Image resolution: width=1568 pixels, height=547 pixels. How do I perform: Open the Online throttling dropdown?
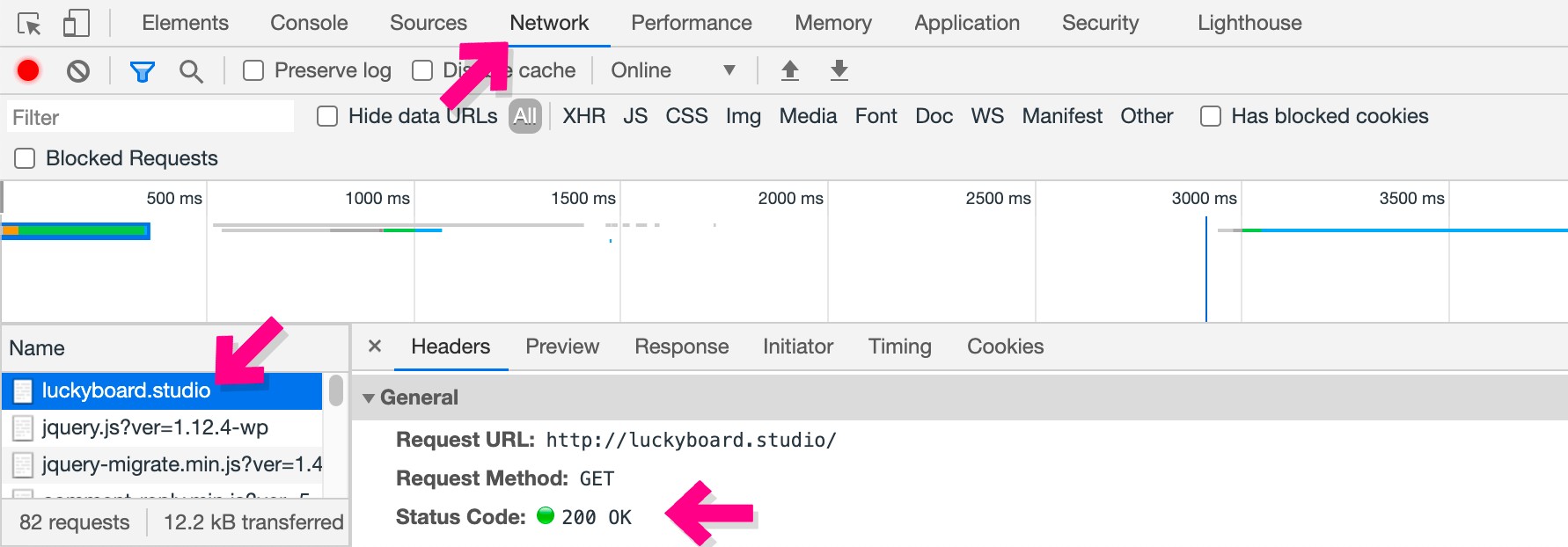click(x=672, y=70)
